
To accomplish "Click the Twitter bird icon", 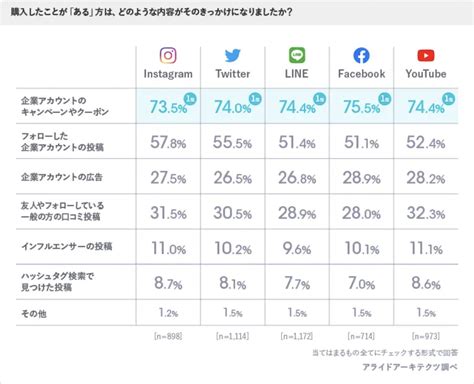I will [x=232, y=55].
